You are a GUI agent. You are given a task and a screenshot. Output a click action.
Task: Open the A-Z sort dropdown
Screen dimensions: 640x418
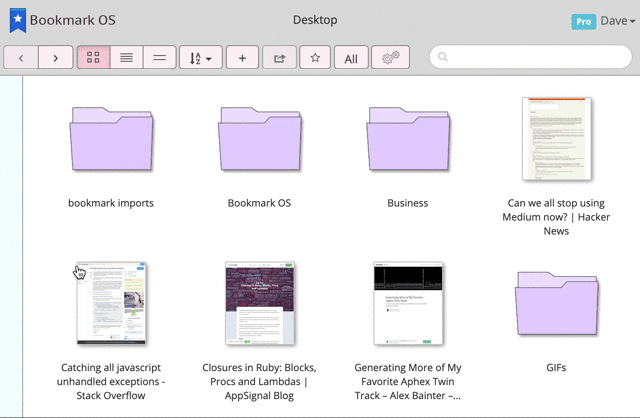pos(201,57)
